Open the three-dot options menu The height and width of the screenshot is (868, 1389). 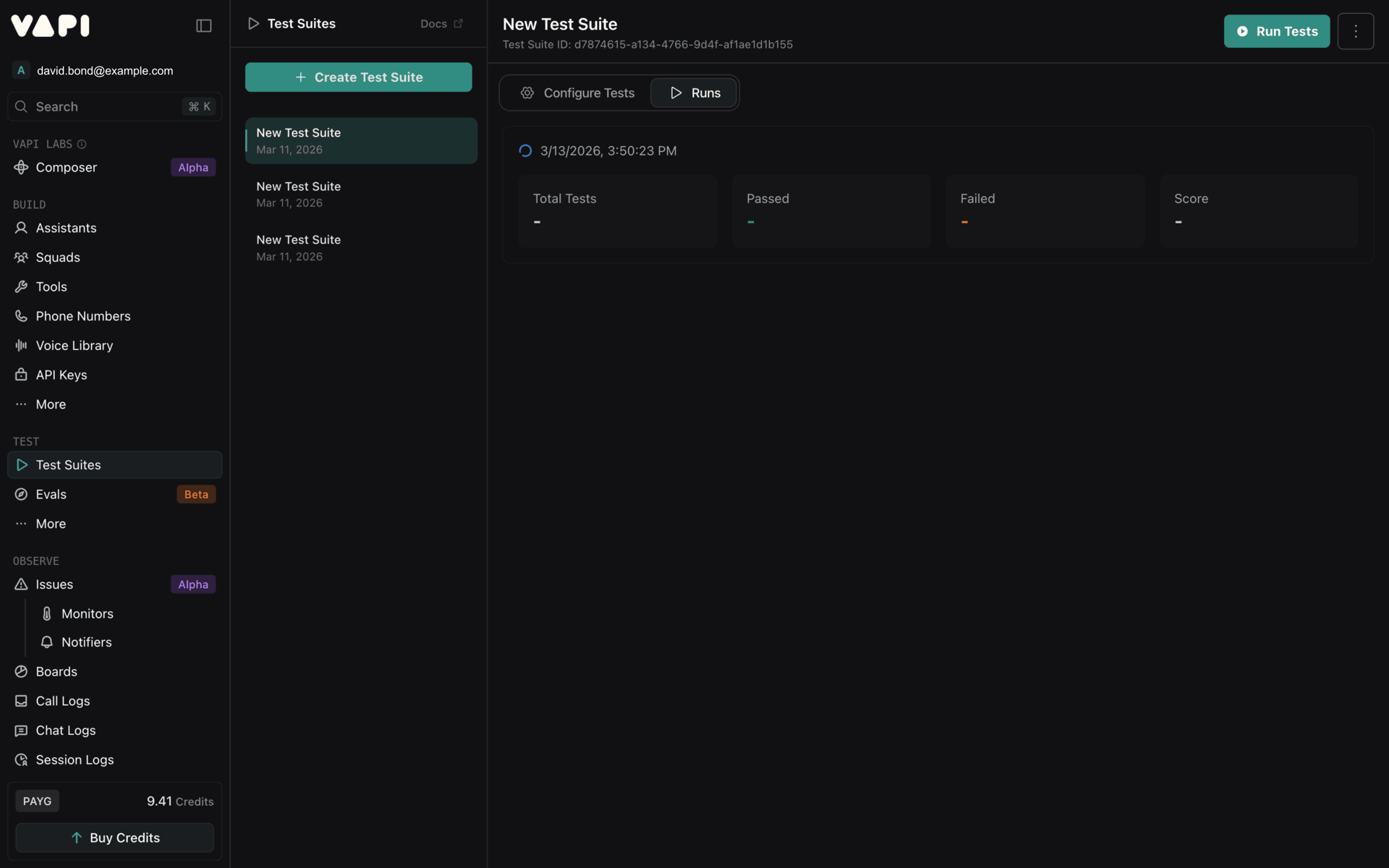coord(1355,31)
